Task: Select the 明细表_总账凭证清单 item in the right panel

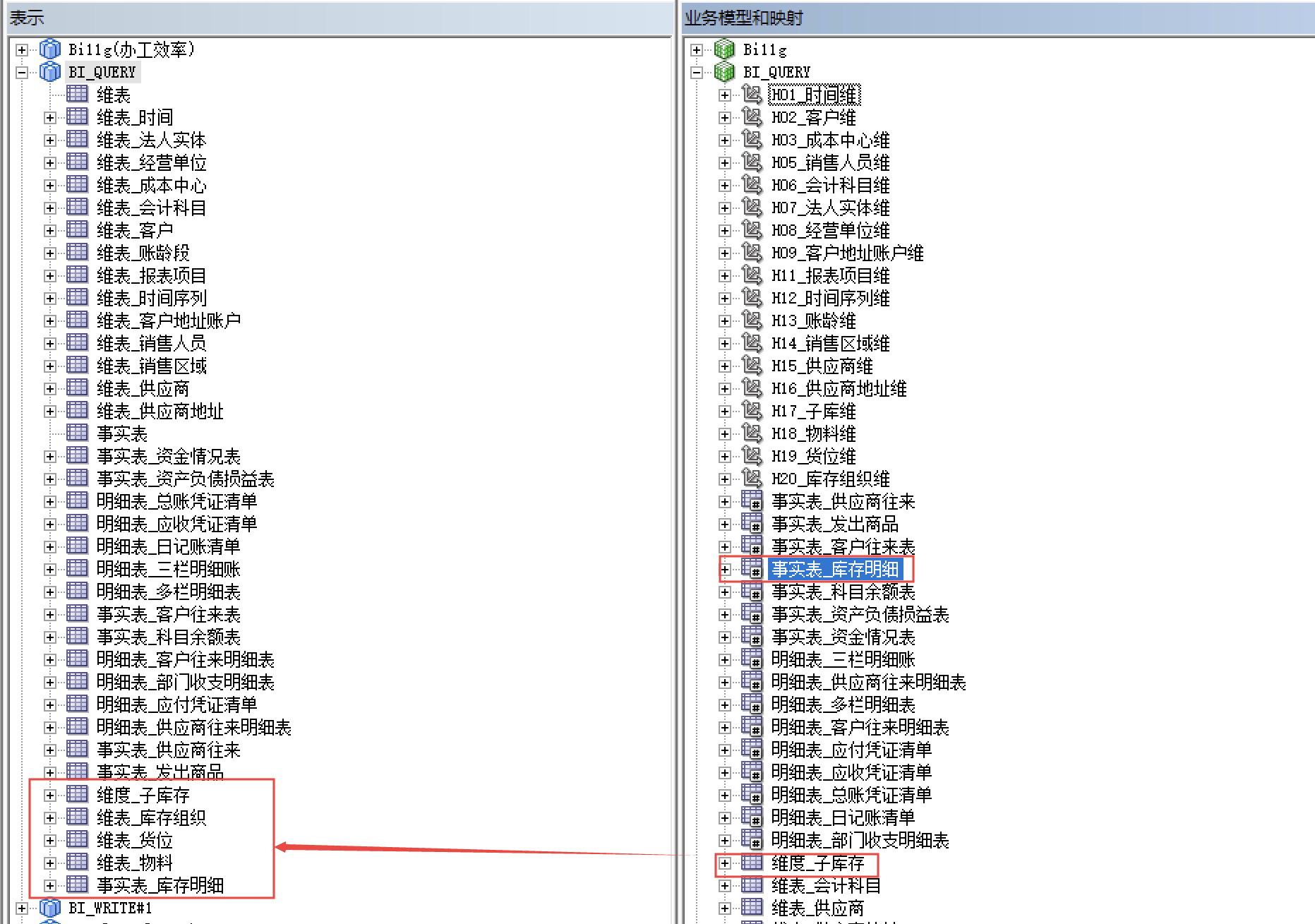Action: point(851,795)
